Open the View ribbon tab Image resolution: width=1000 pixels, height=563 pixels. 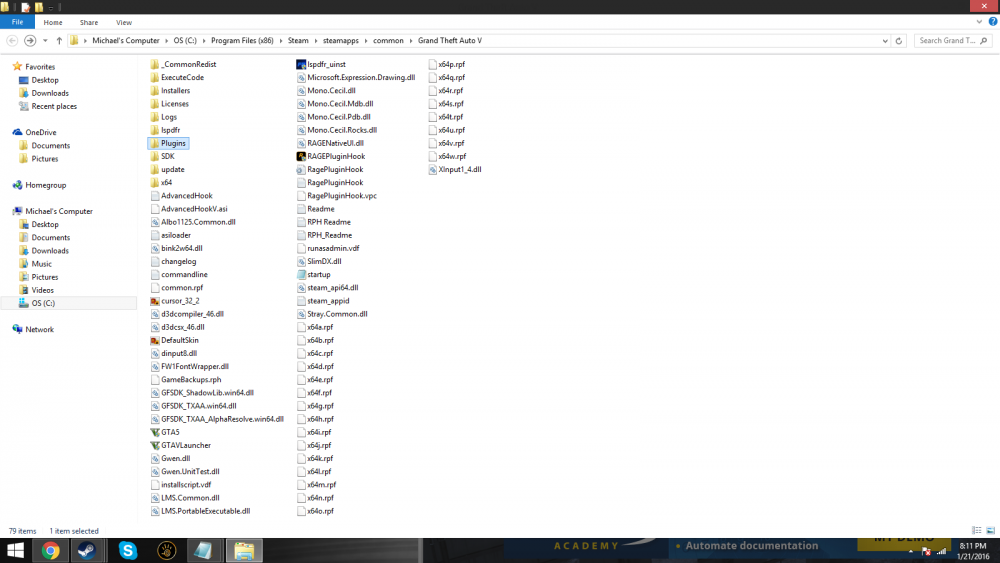click(x=124, y=22)
